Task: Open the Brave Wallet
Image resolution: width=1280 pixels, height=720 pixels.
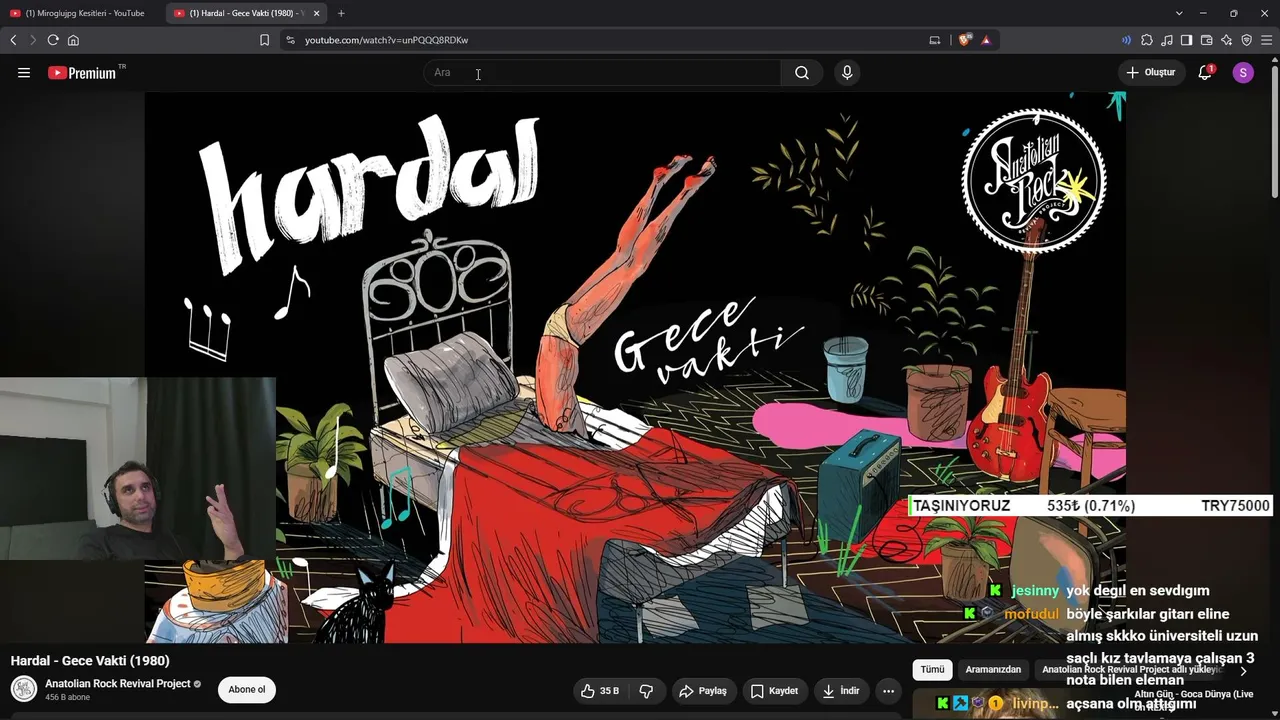Action: (1206, 40)
